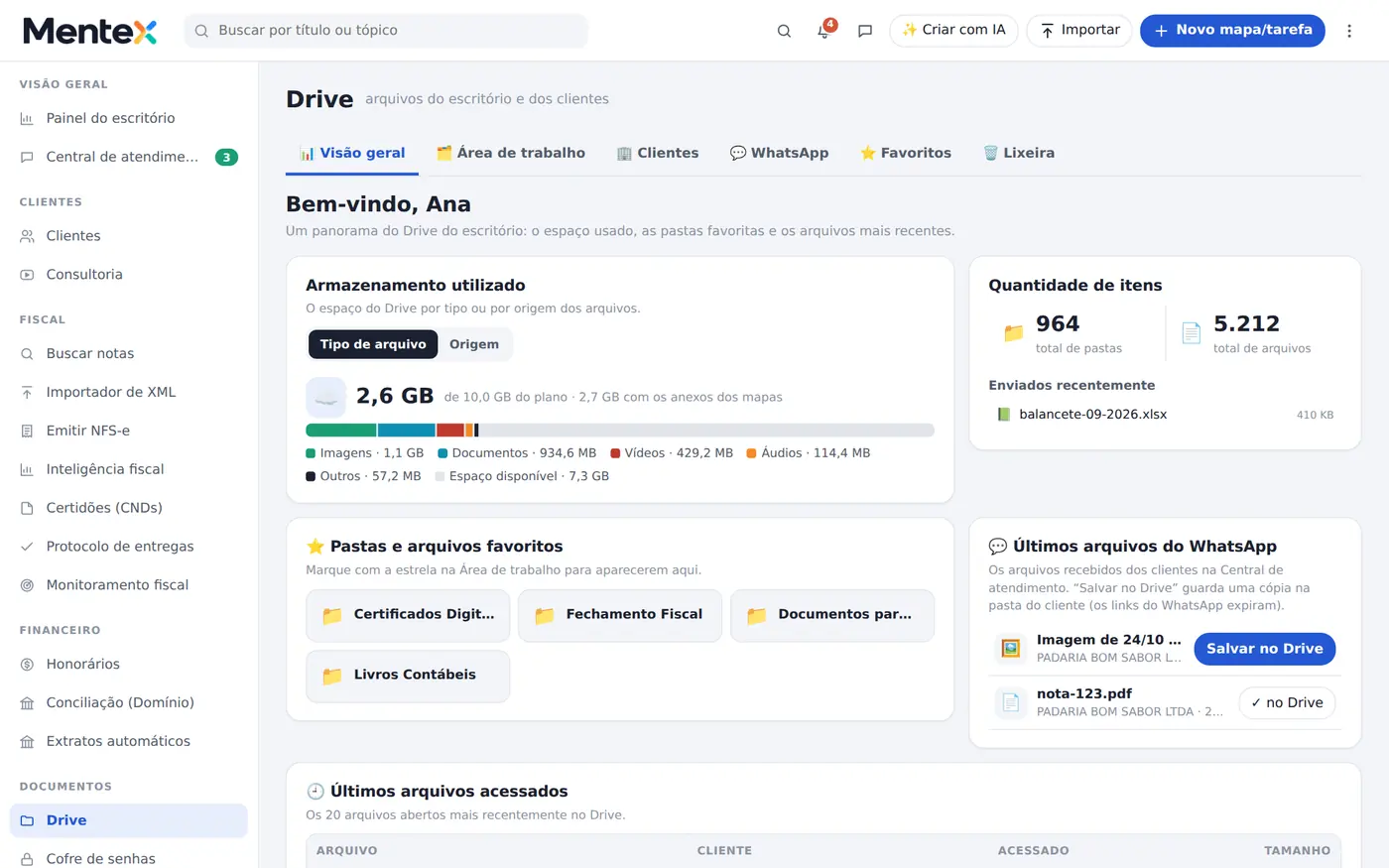1389x868 pixels.
Task: Click the no Drive status button for nota-123.pdf
Action: (1287, 702)
